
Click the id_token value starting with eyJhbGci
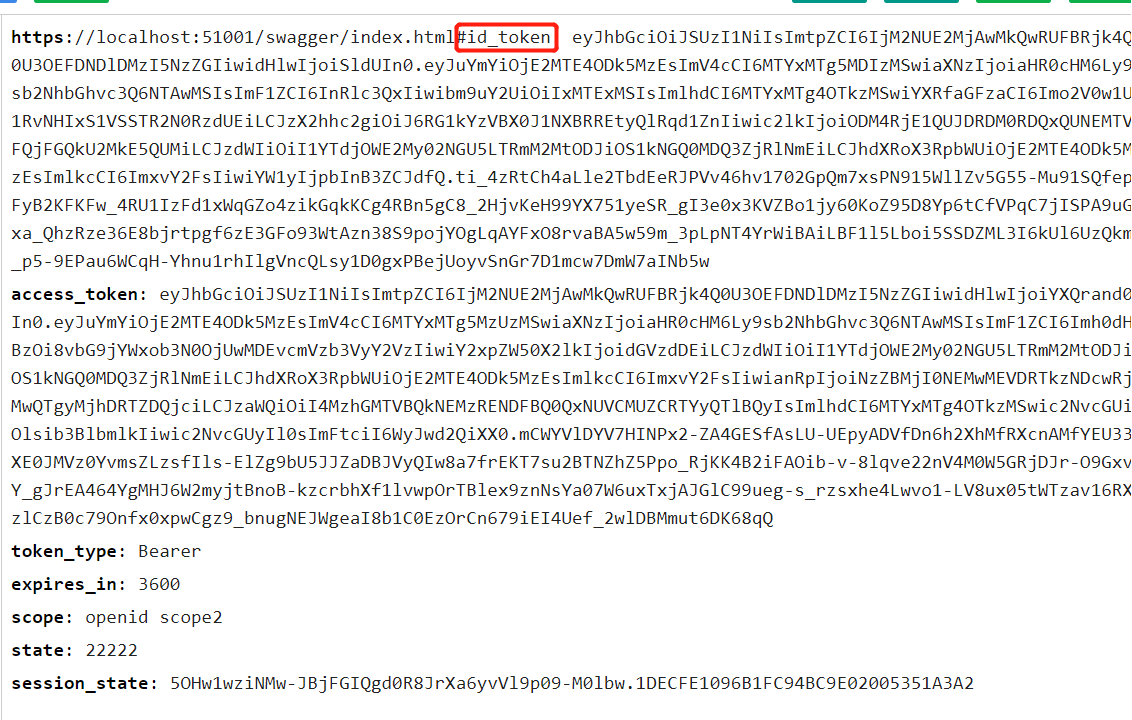coord(852,38)
